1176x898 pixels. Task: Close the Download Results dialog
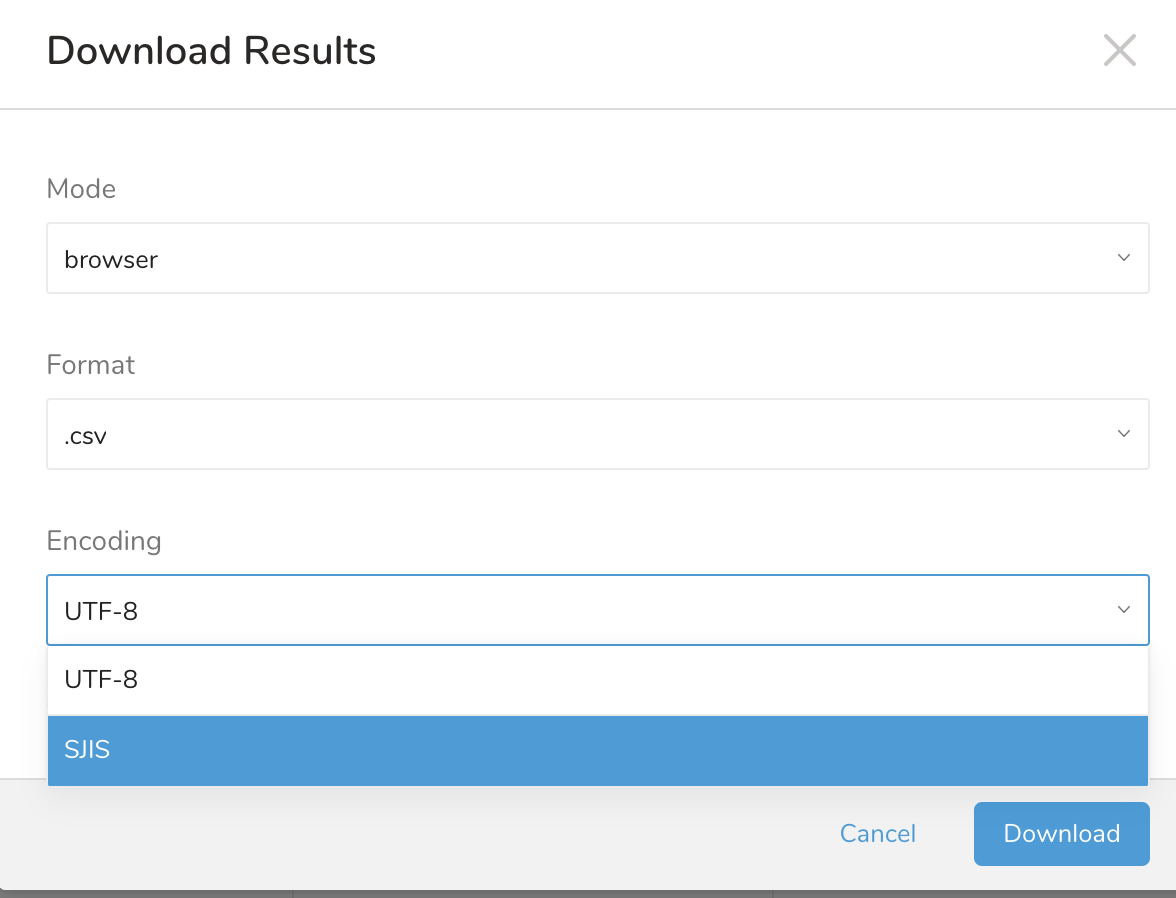(1119, 50)
